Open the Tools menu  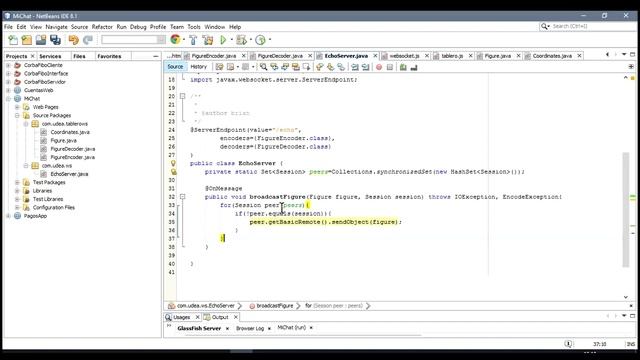[x=194, y=27]
